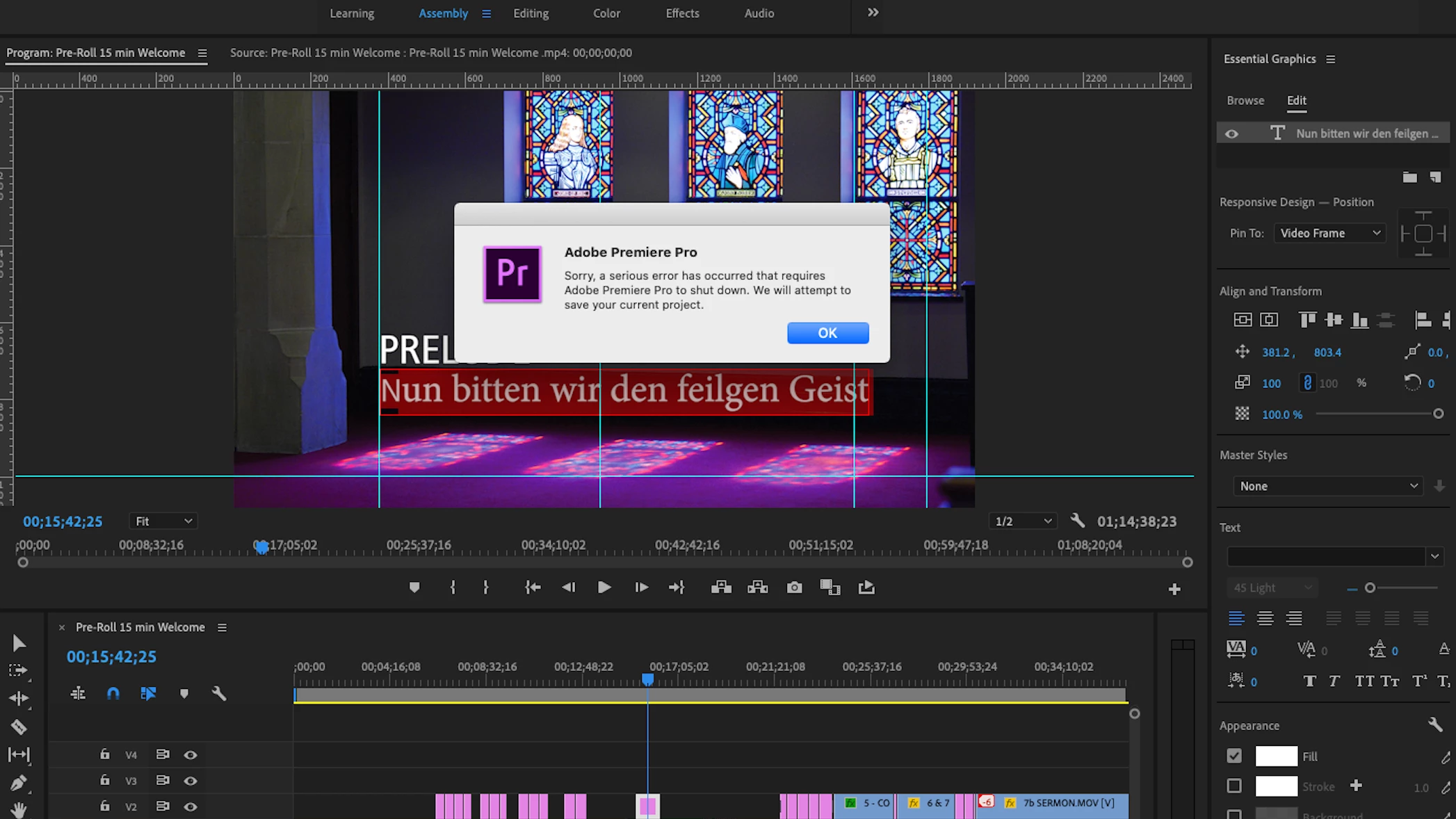Click the Add Marker icon under monitor
1456x819 pixels.
[414, 587]
